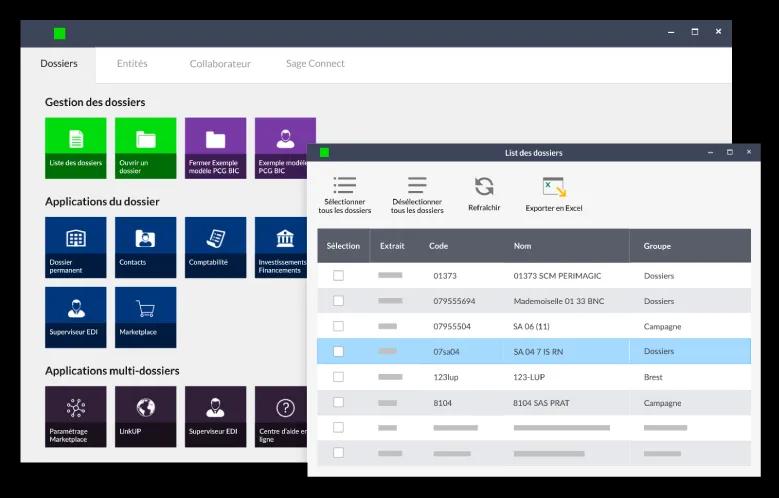
Task: Click the Ouvrir un dossier tile
Action: coord(146,148)
